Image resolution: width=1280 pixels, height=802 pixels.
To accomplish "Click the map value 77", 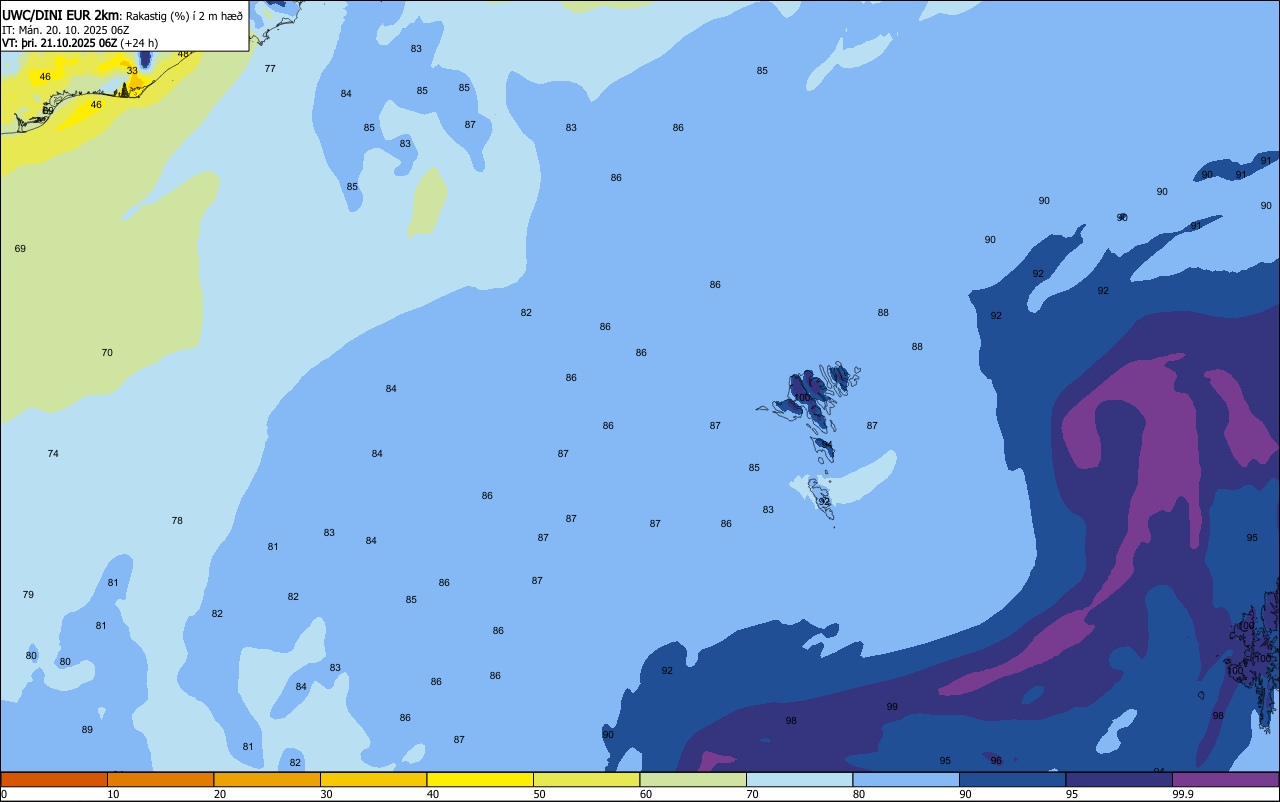I will coord(270,69).
